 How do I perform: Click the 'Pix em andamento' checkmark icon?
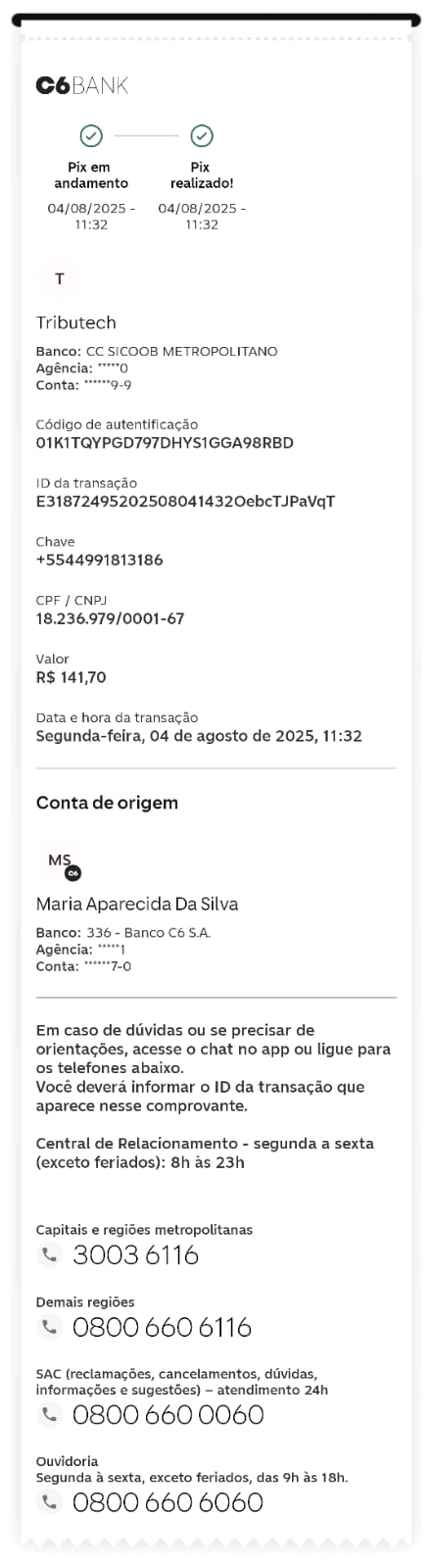coord(91,135)
